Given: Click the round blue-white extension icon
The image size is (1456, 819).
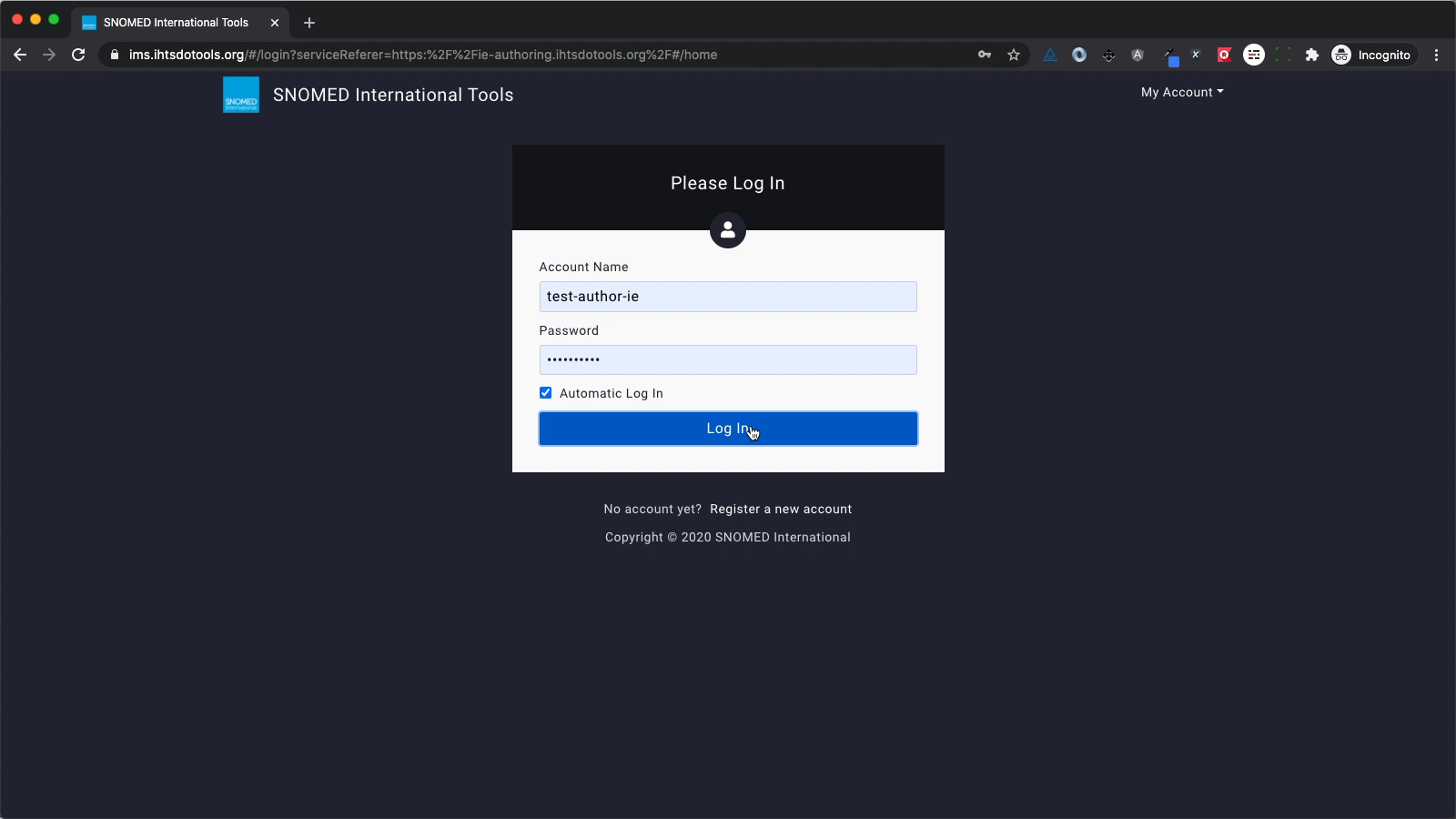Looking at the screenshot, I should pyautogui.click(x=1079, y=55).
